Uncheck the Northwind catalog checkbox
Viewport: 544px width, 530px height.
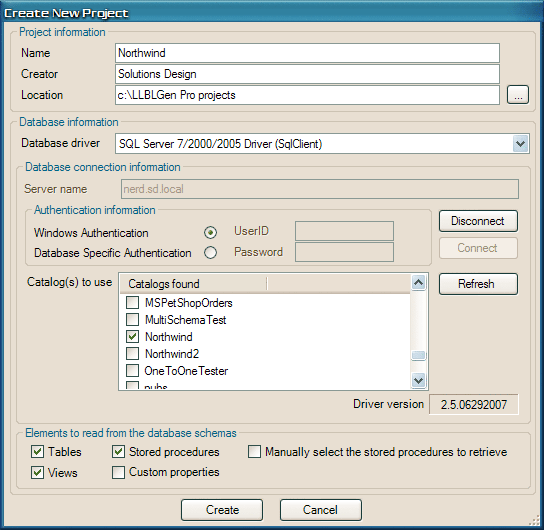coord(133,336)
